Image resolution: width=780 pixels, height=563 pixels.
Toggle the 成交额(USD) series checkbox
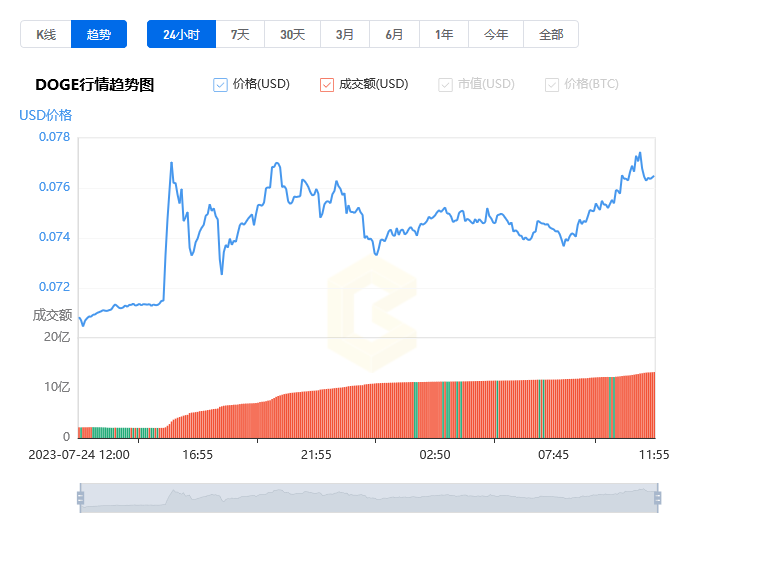tap(326, 85)
